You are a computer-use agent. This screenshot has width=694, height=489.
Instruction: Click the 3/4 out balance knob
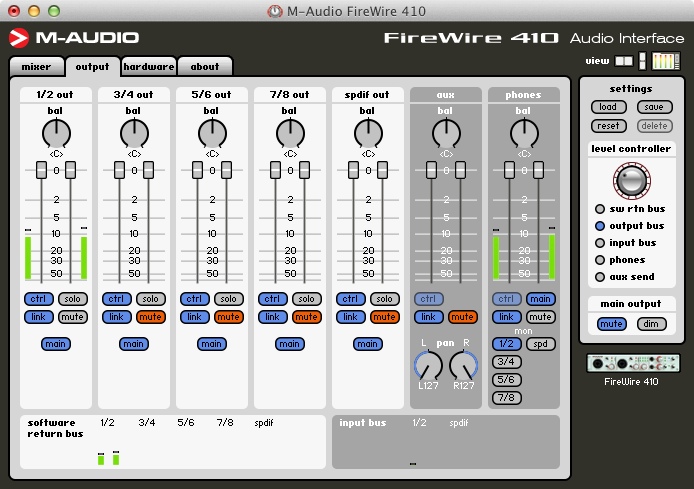click(134, 133)
